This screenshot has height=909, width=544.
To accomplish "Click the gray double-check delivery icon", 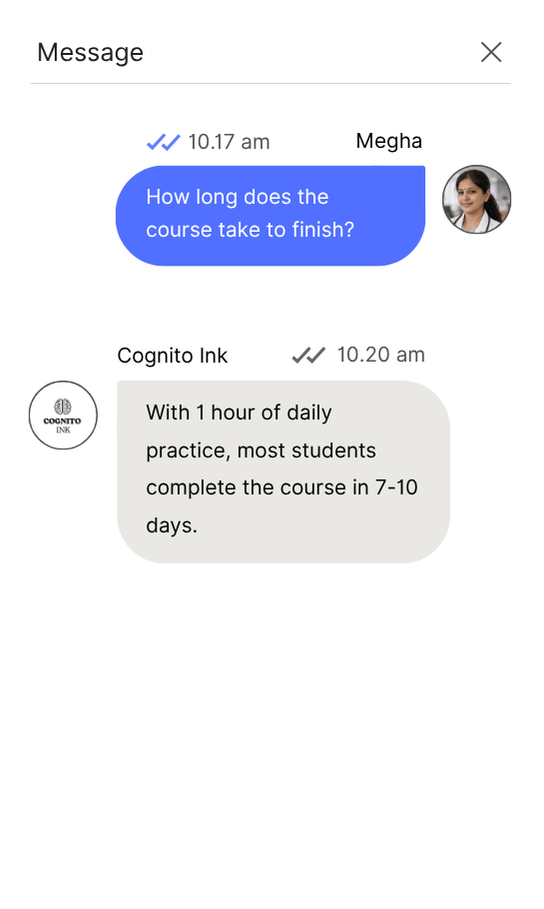I will [309, 355].
